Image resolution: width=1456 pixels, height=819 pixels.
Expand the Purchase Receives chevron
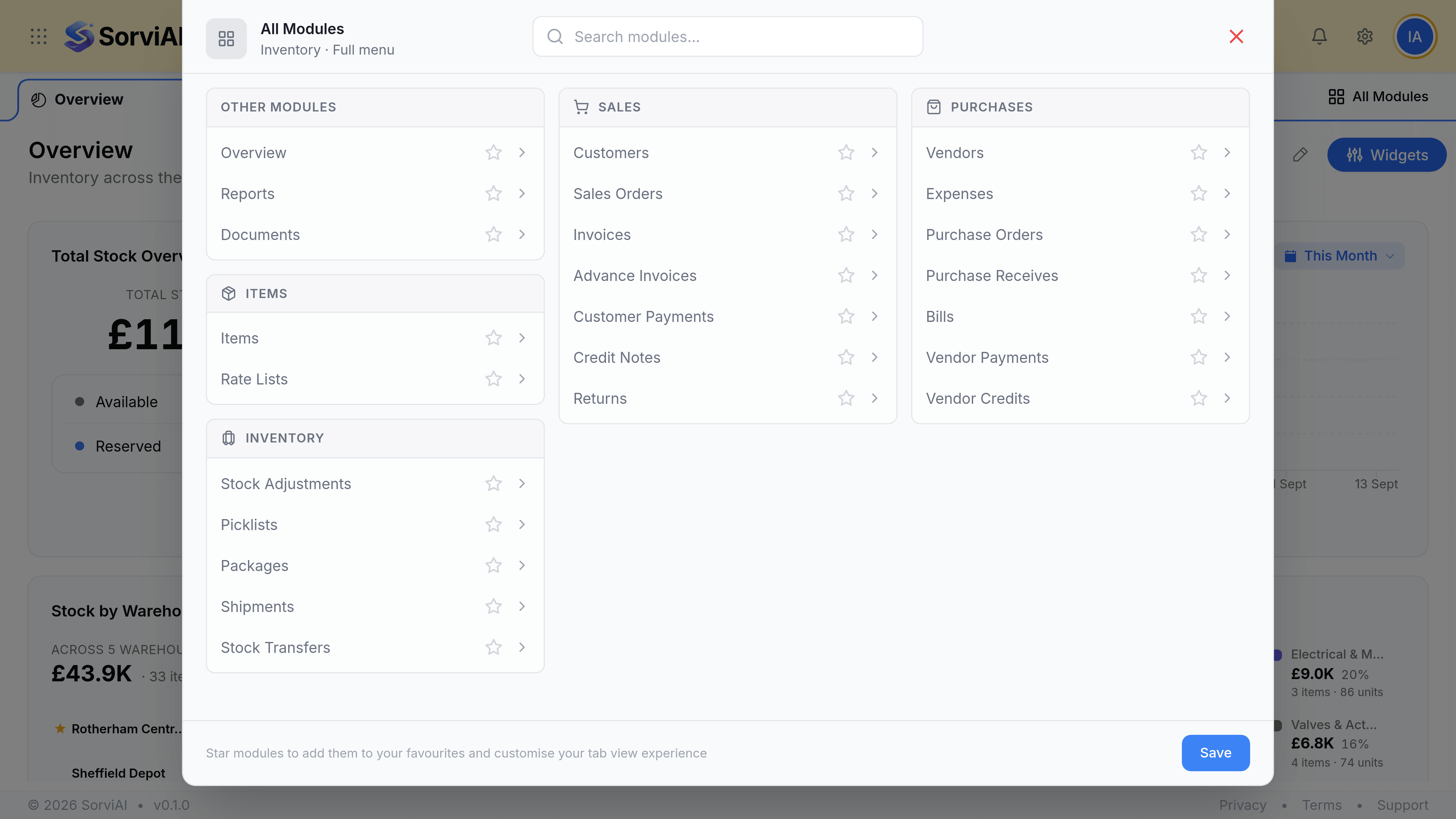point(1227,276)
